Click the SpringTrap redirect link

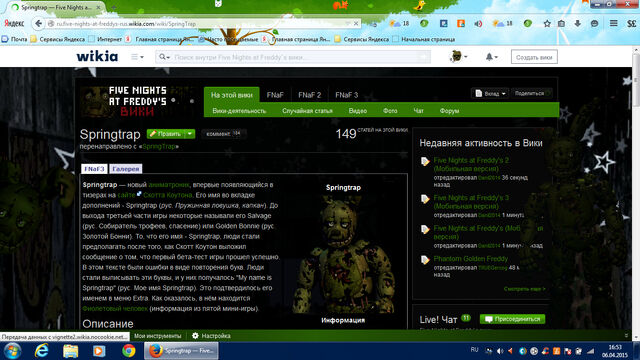pos(158,146)
